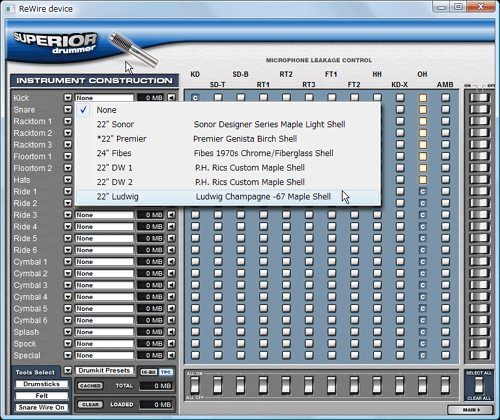The height and width of the screenshot is (420, 500).
Task: Audition Cymbal 3 using its speaker icon
Action: (171, 285)
